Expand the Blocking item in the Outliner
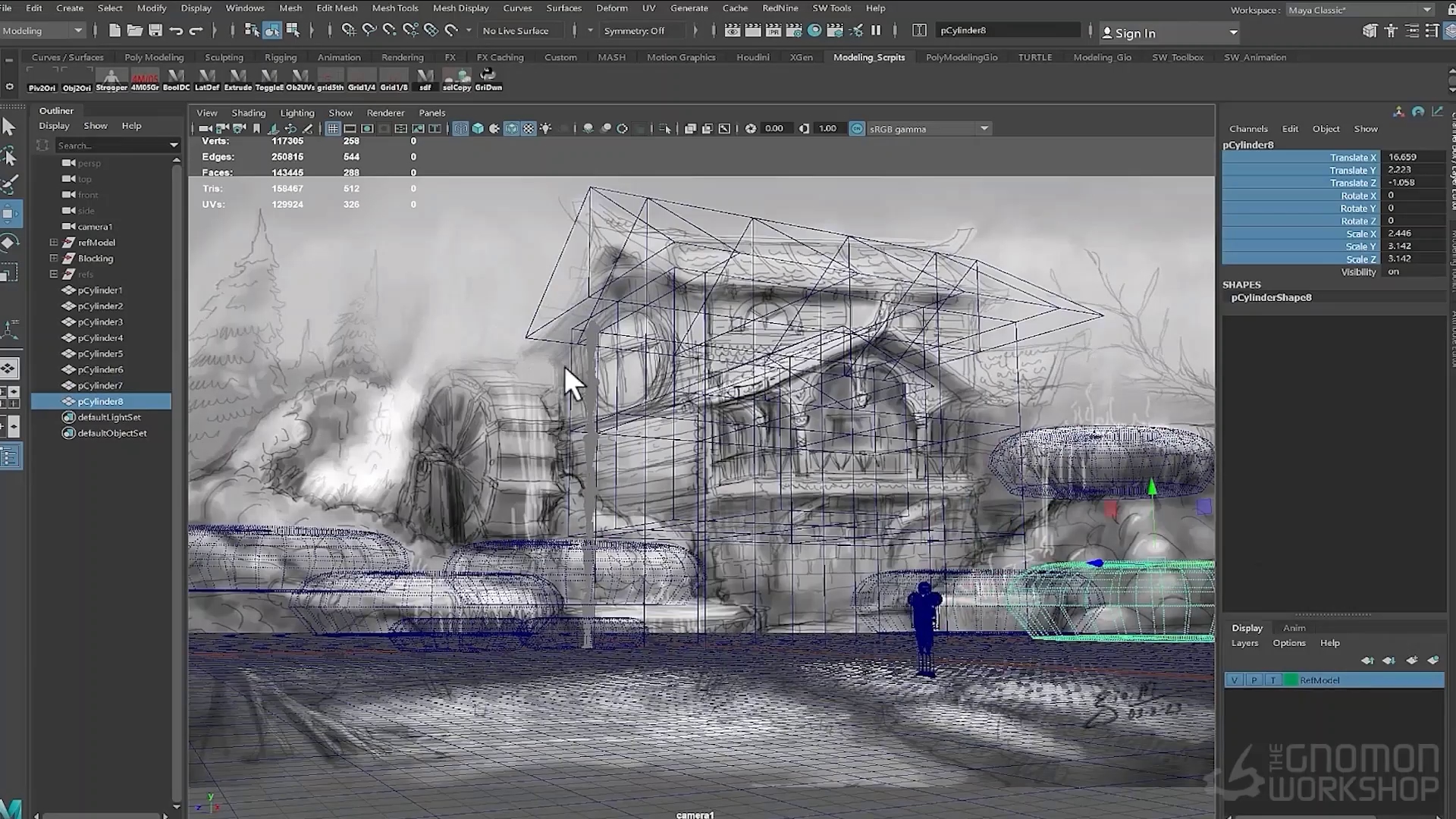Image resolution: width=1456 pixels, height=819 pixels. coord(53,258)
